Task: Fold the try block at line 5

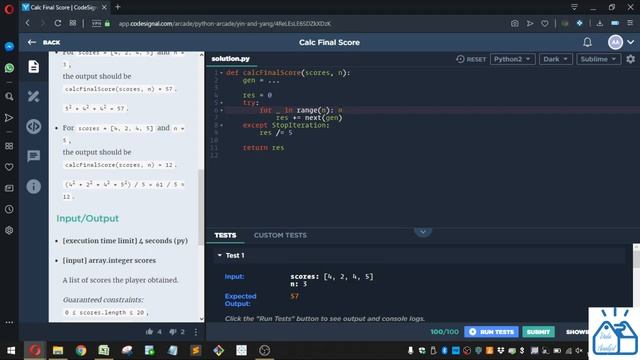Action: click(x=222, y=103)
